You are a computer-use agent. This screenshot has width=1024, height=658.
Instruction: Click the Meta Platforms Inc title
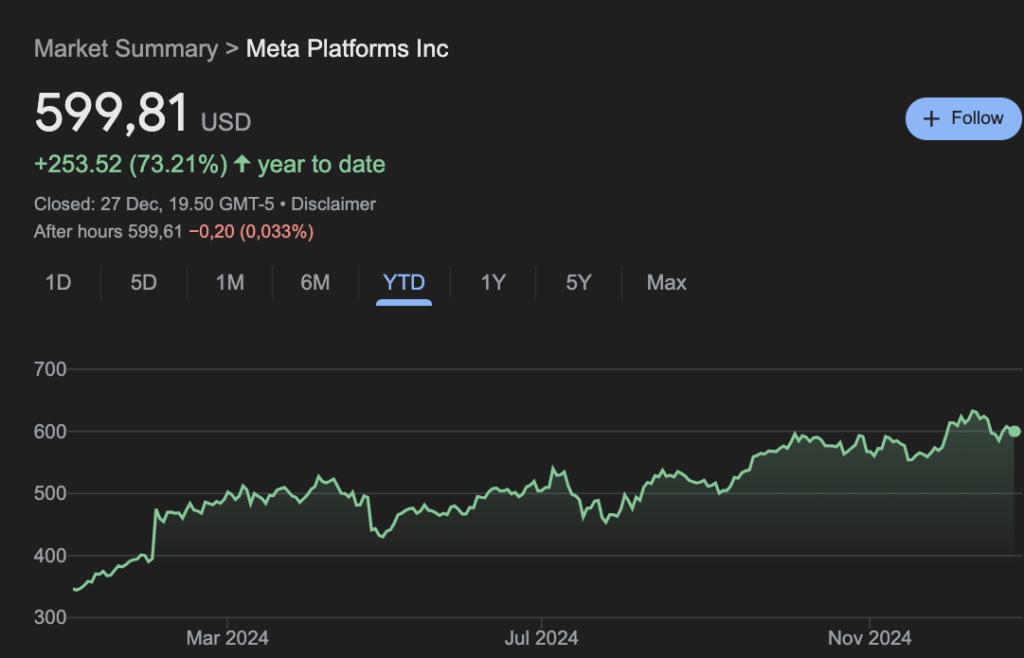tap(347, 48)
